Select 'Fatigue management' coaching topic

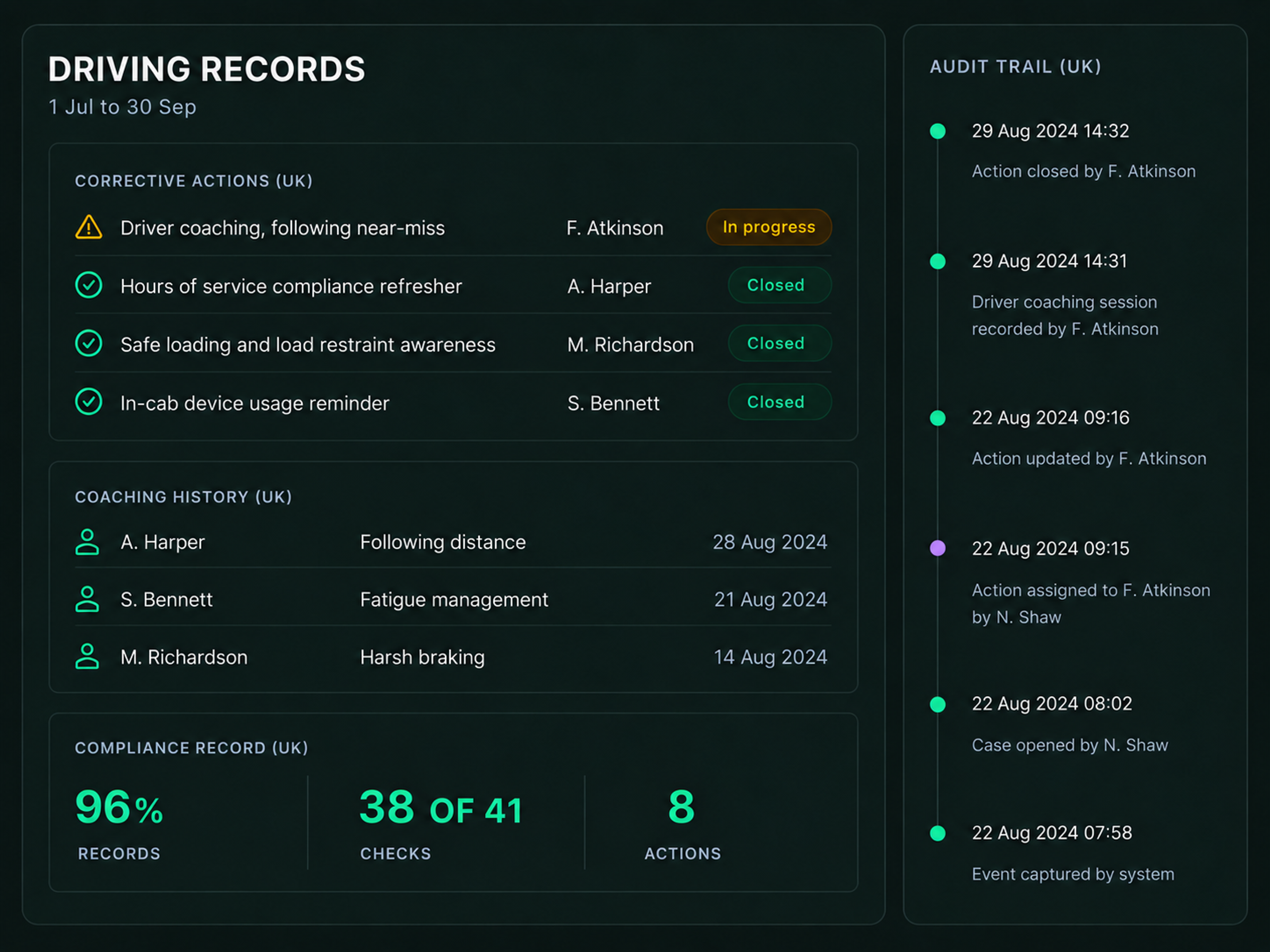tap(453, 600)
